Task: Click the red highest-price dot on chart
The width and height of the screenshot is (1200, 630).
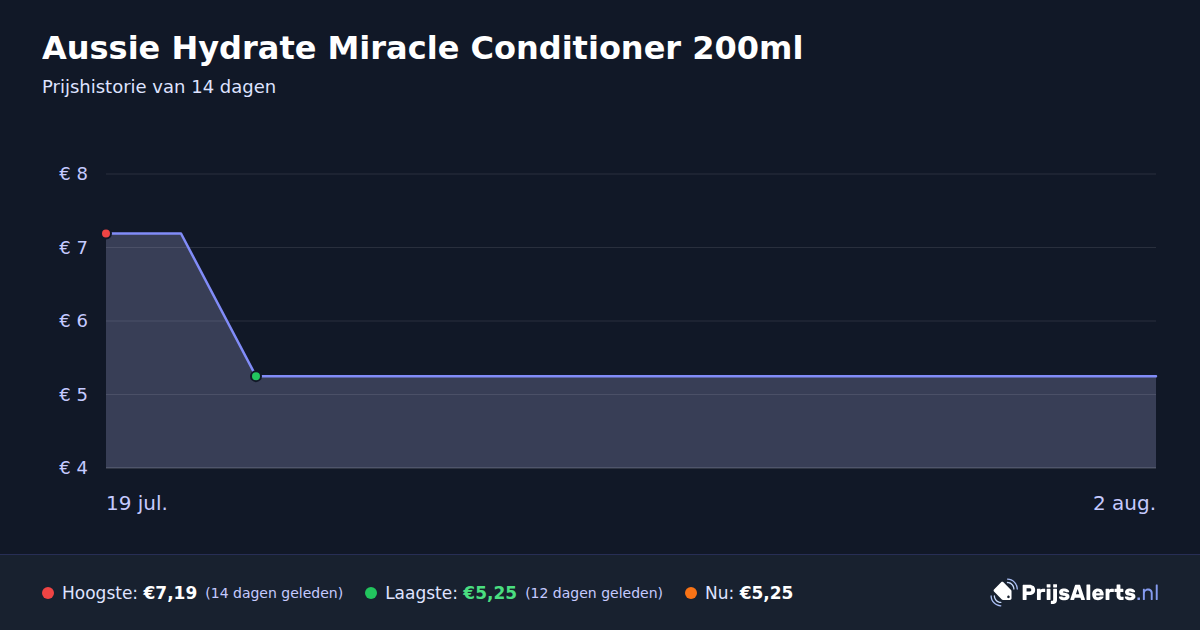Action: point(106,233)
